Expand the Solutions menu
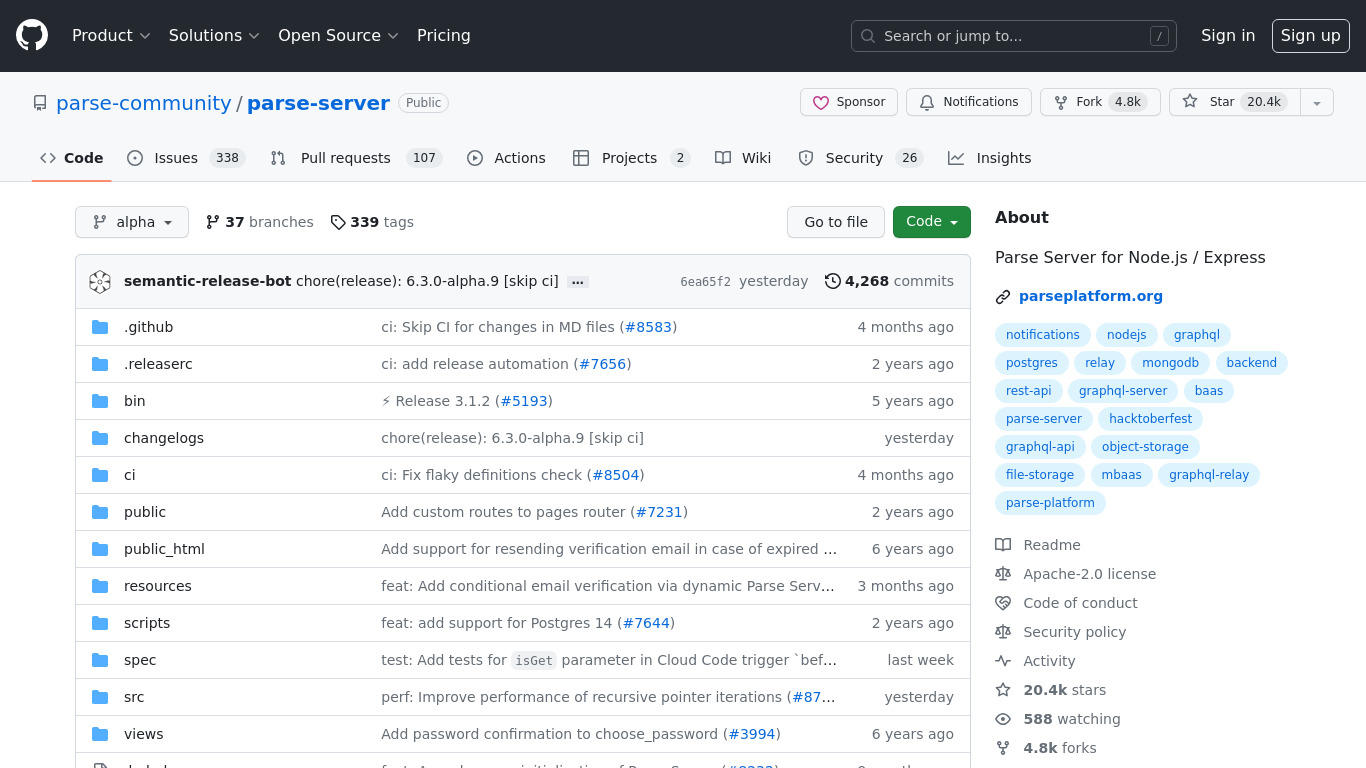Viewport: 1366px width, 768px height. click(214, 35)
